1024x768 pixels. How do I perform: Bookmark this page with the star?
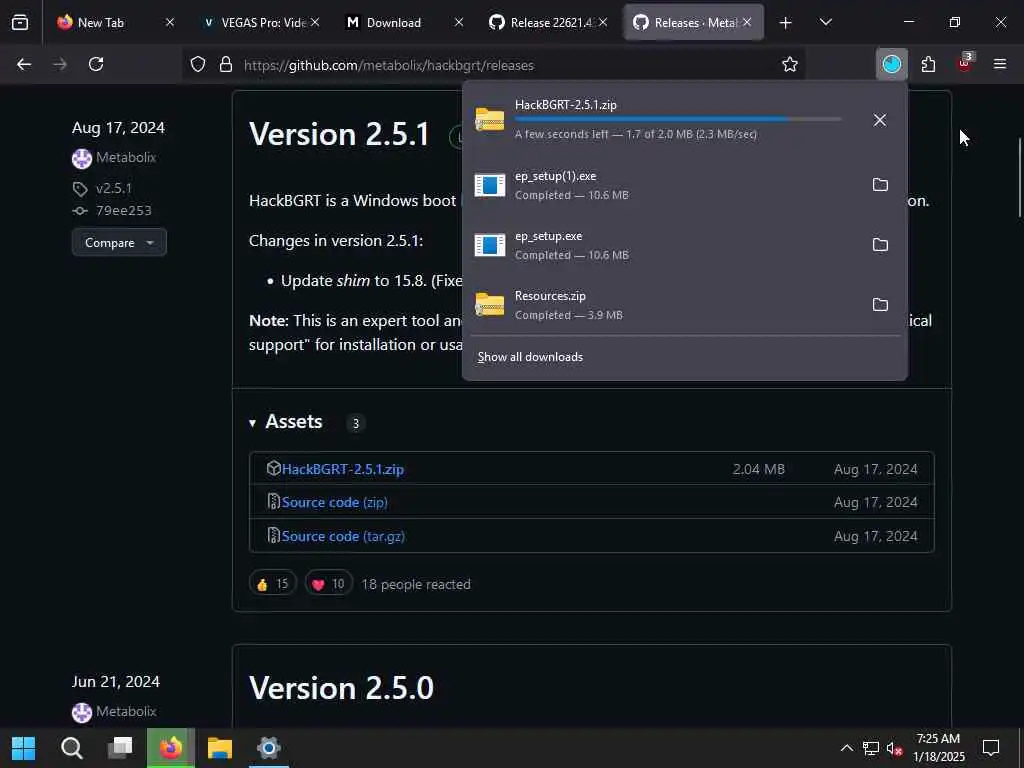(x=790, y=64)
